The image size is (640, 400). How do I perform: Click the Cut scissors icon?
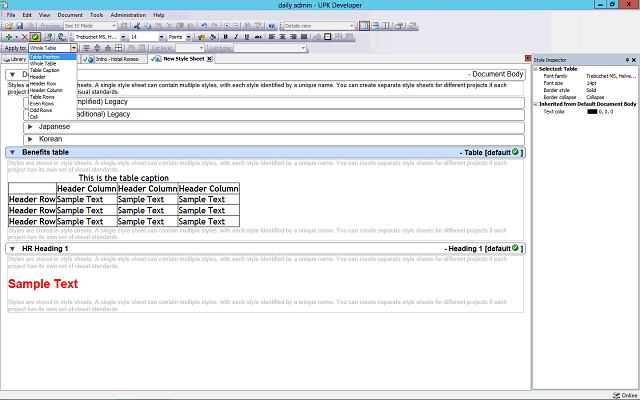137,25
